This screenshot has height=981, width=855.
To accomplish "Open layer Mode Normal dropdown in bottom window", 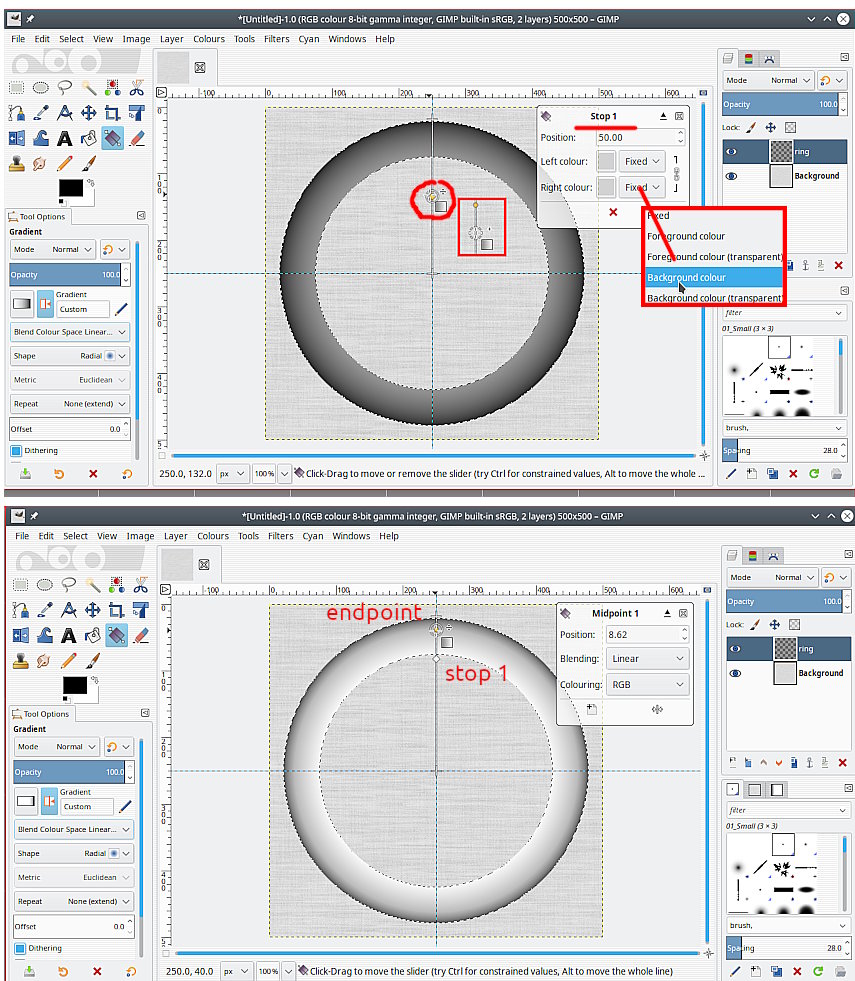I will click(772, 577).
